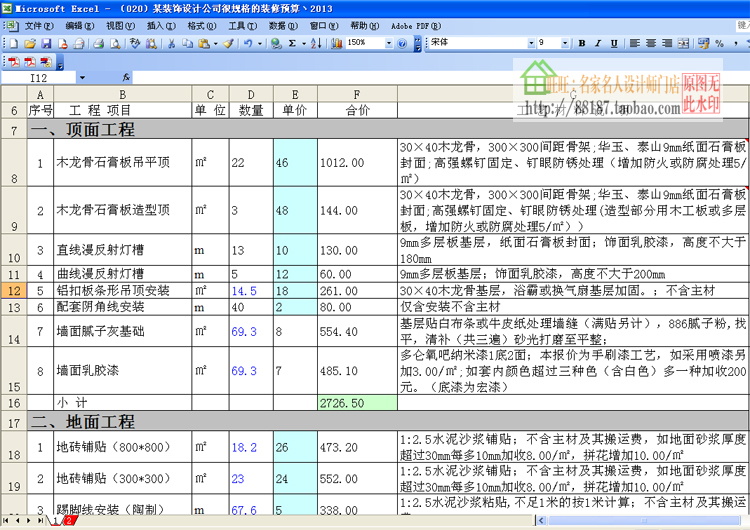The height and width of the screenshot is (530, 750).
Task: Click the second Adobe PDF e-mail icon
Action: coord(30,62)
